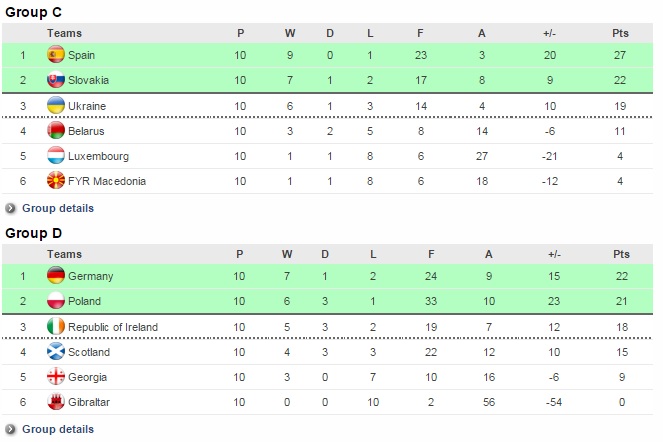
Task: Click the Gibraltar flag icon
Action: point(56,403)
